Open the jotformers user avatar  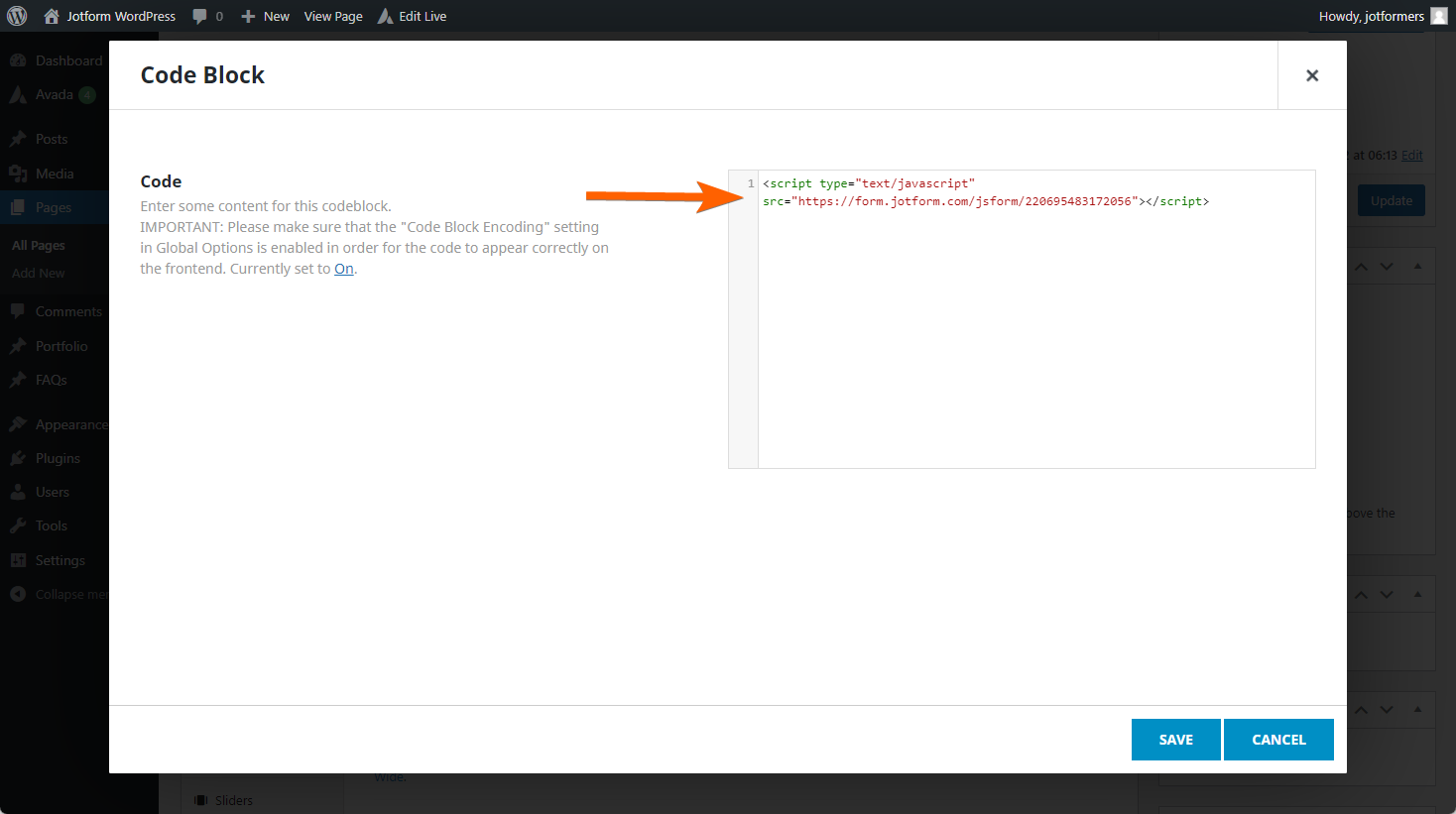tap(1439, 16)
